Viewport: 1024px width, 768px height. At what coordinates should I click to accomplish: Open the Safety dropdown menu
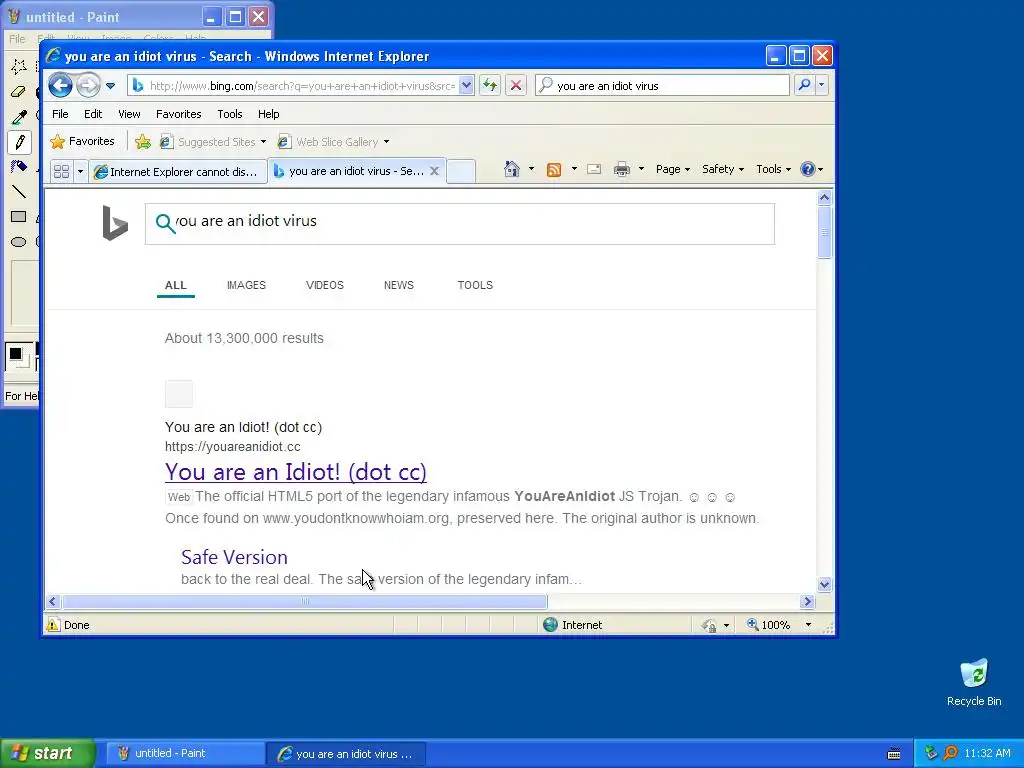pos(722,169)
